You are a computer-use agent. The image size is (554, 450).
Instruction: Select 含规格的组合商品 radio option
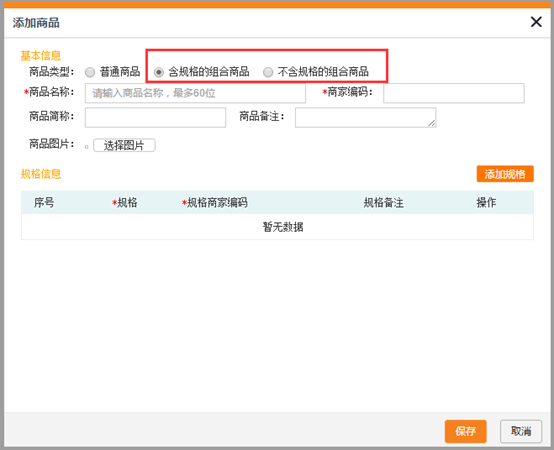point(159,72)
